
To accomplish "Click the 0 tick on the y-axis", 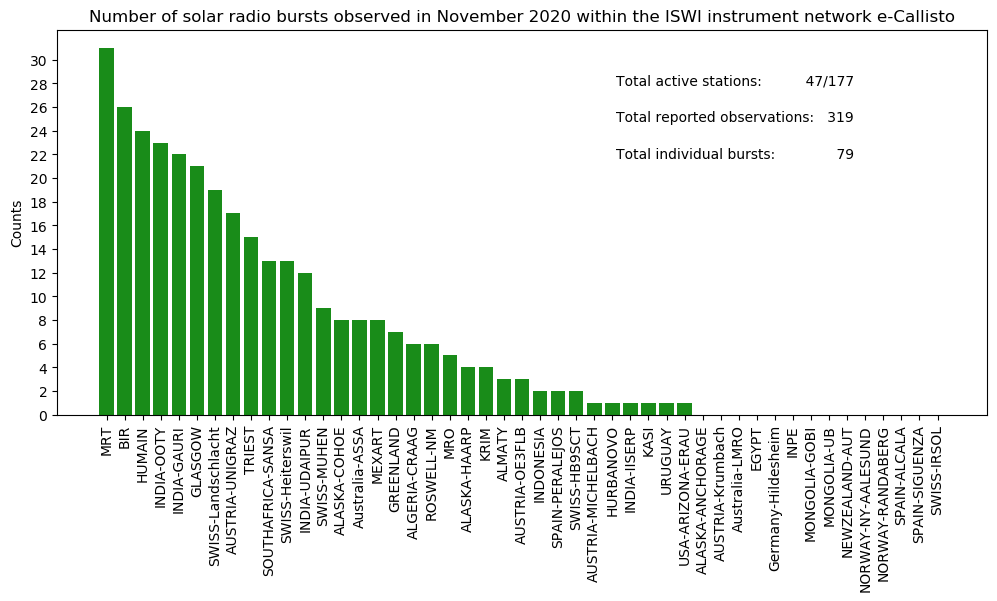I will [43, 416].
